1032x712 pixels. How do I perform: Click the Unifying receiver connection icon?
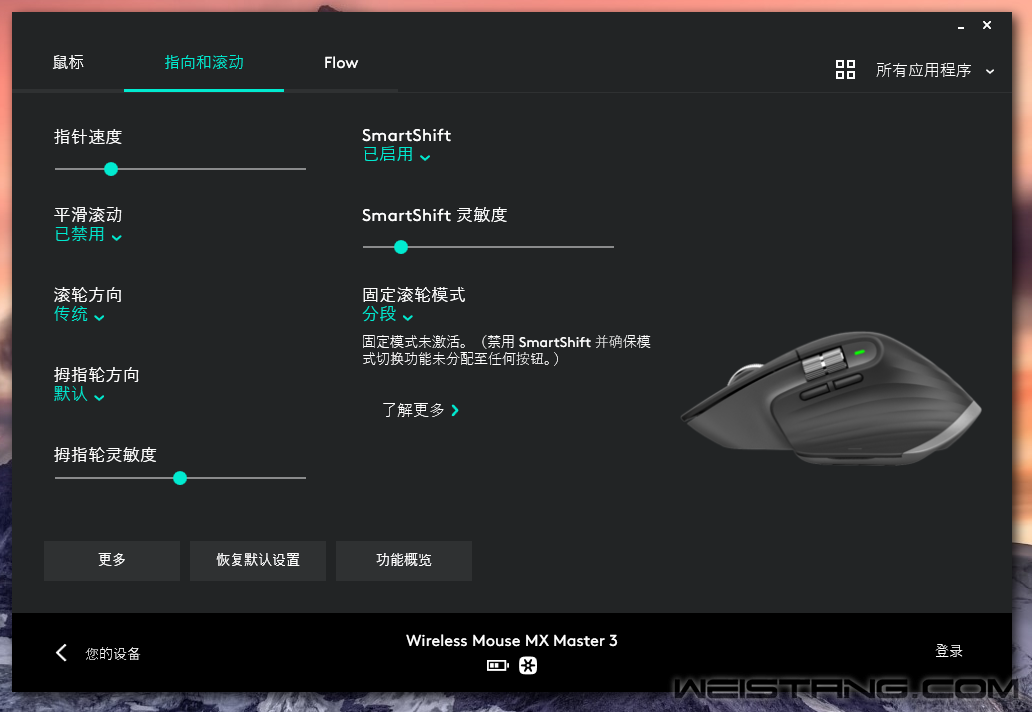(528, 666)
